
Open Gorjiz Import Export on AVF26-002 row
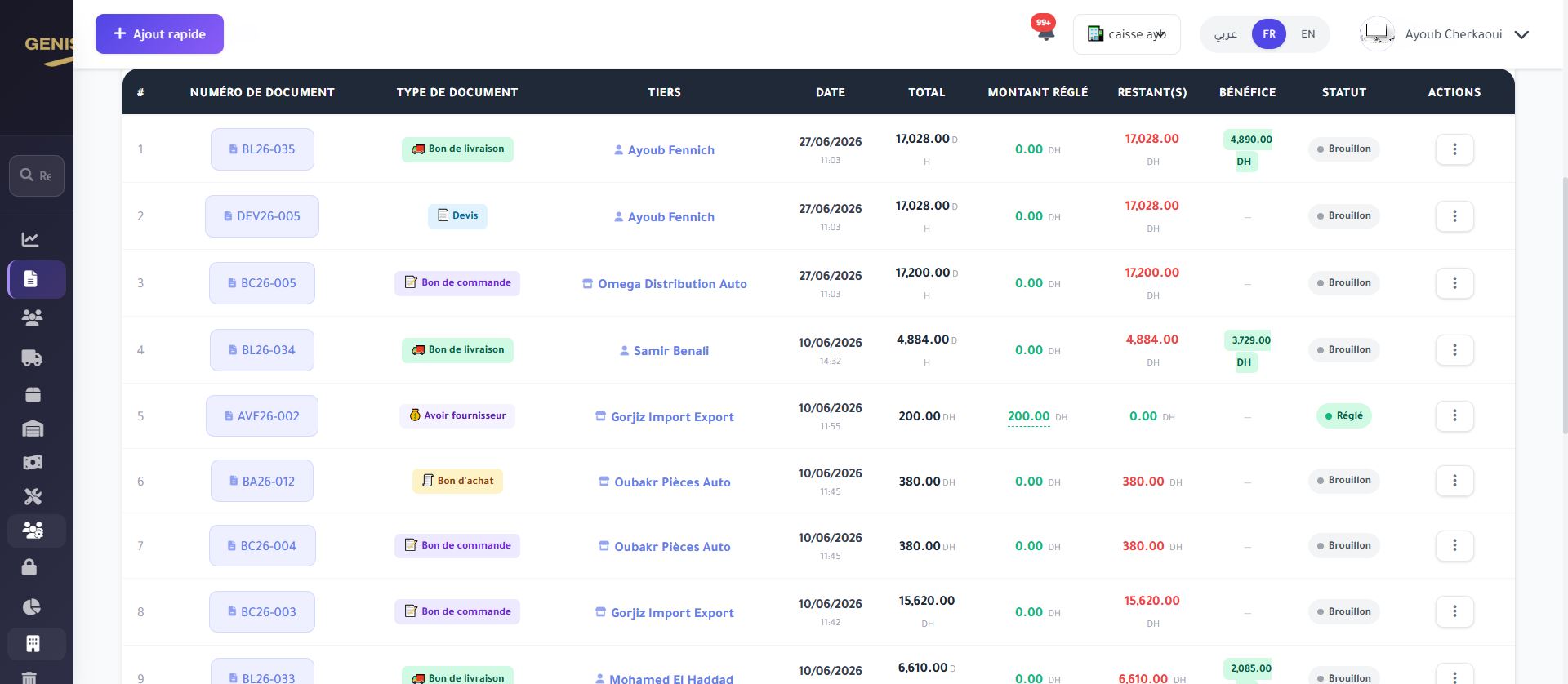tap(664, 417)
